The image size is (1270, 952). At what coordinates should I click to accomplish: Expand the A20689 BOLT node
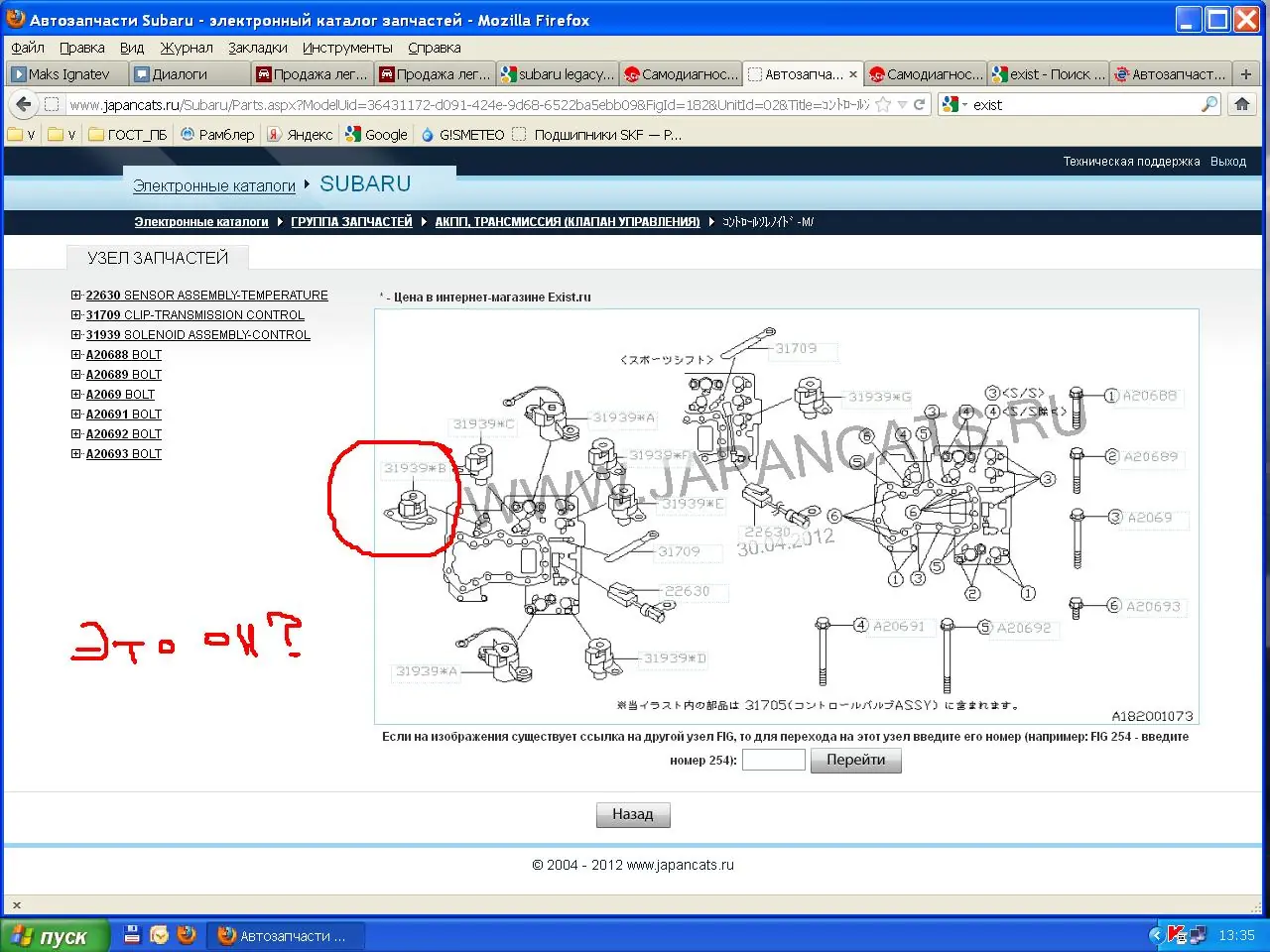(76, 375)
